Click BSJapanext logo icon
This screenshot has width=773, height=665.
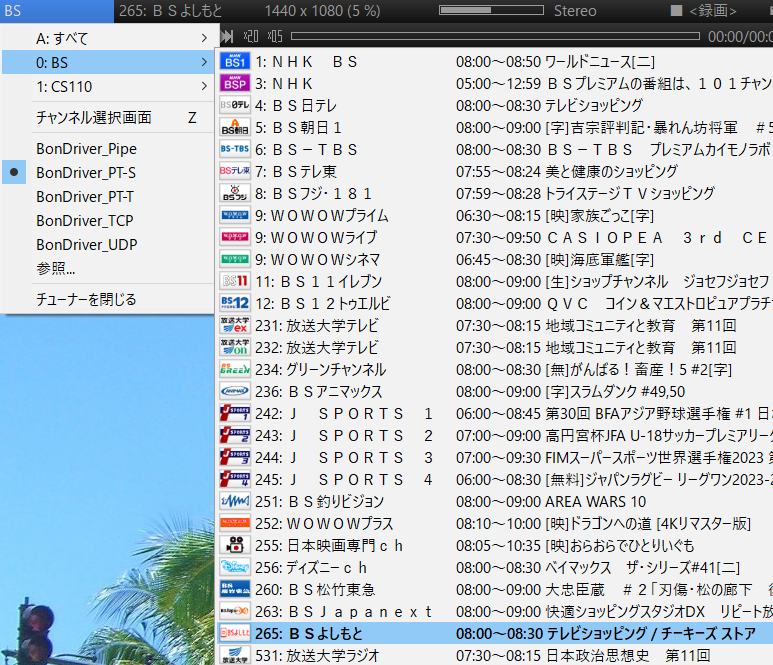coord(235,611)
